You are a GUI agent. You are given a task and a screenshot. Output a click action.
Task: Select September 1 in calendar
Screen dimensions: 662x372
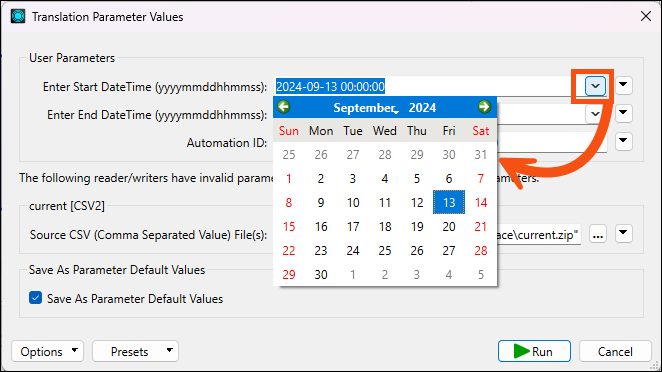coord(289,179)
